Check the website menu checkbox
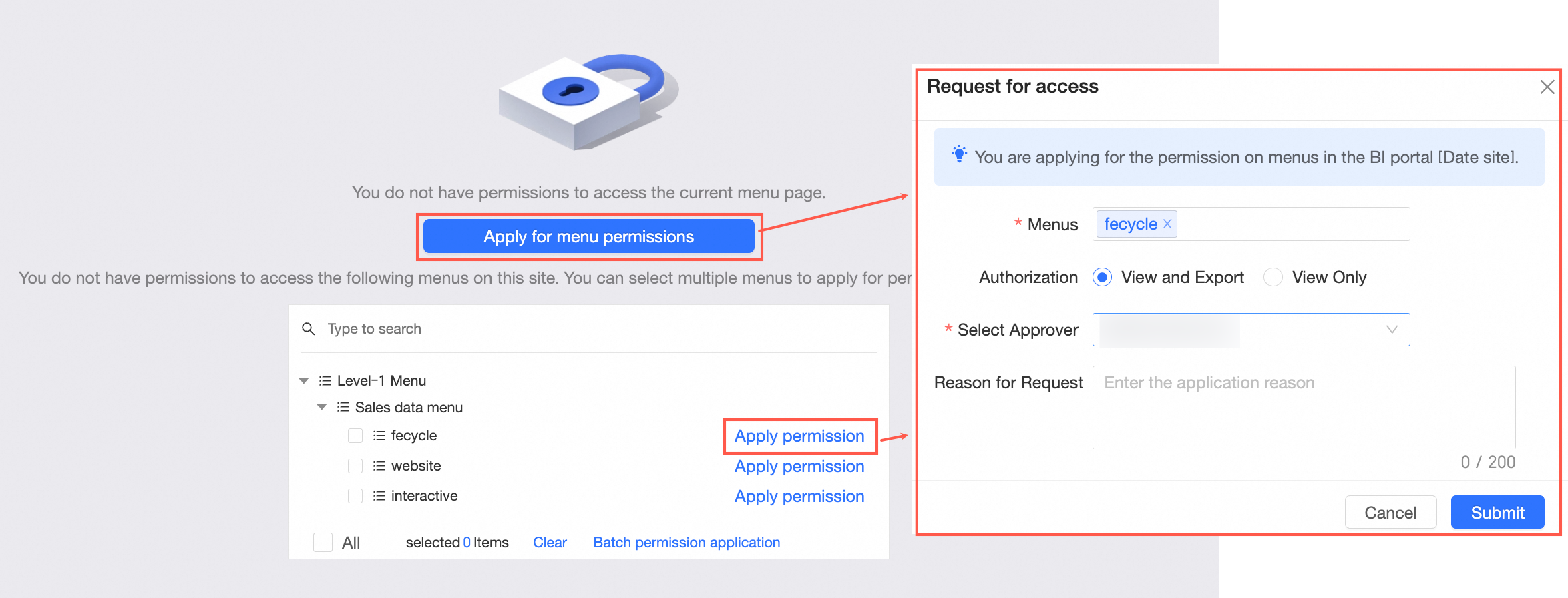This screenshot has width=1568, height=598. (x=355, y=466)
